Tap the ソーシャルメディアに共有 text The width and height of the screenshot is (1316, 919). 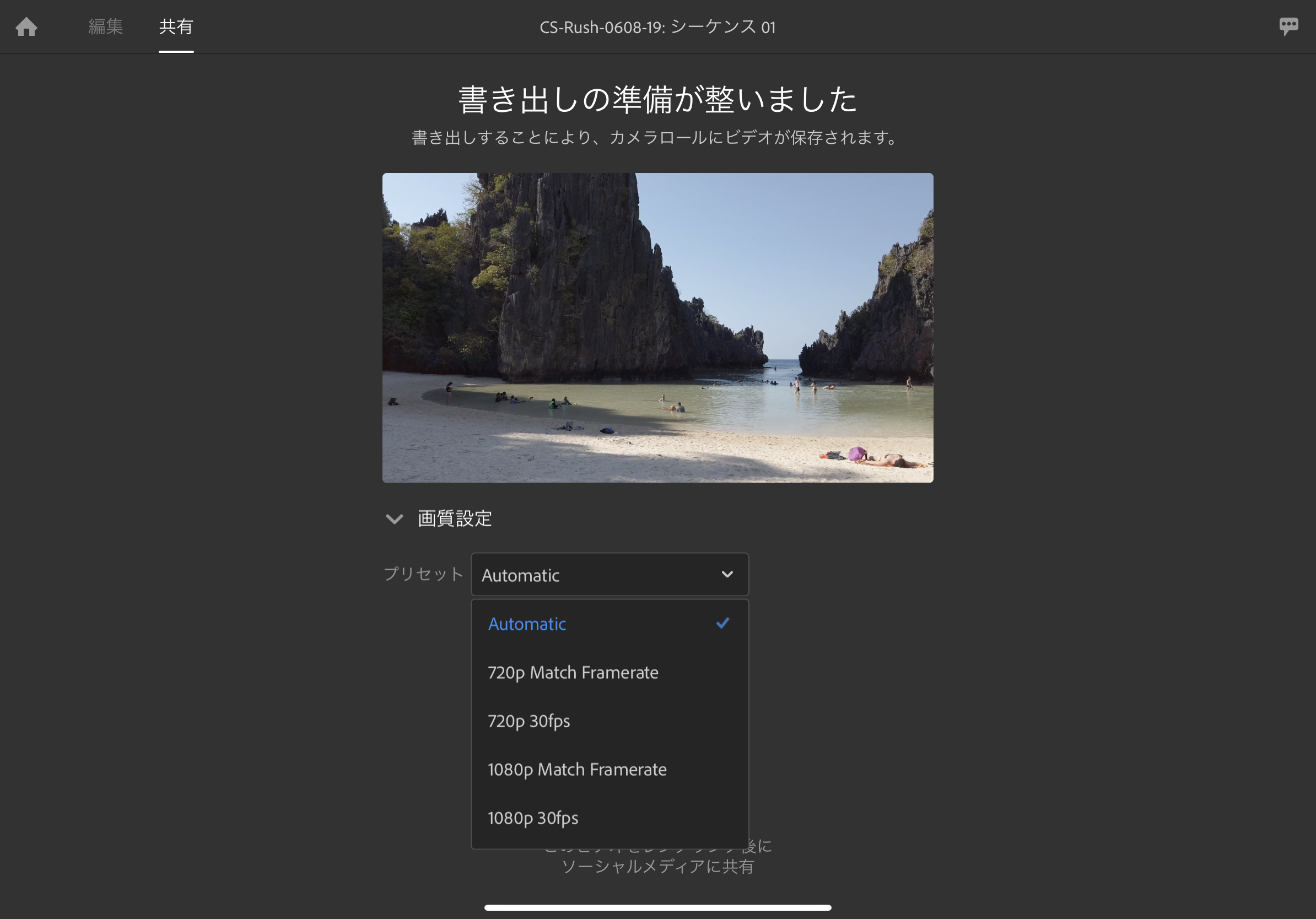[657, 866]
